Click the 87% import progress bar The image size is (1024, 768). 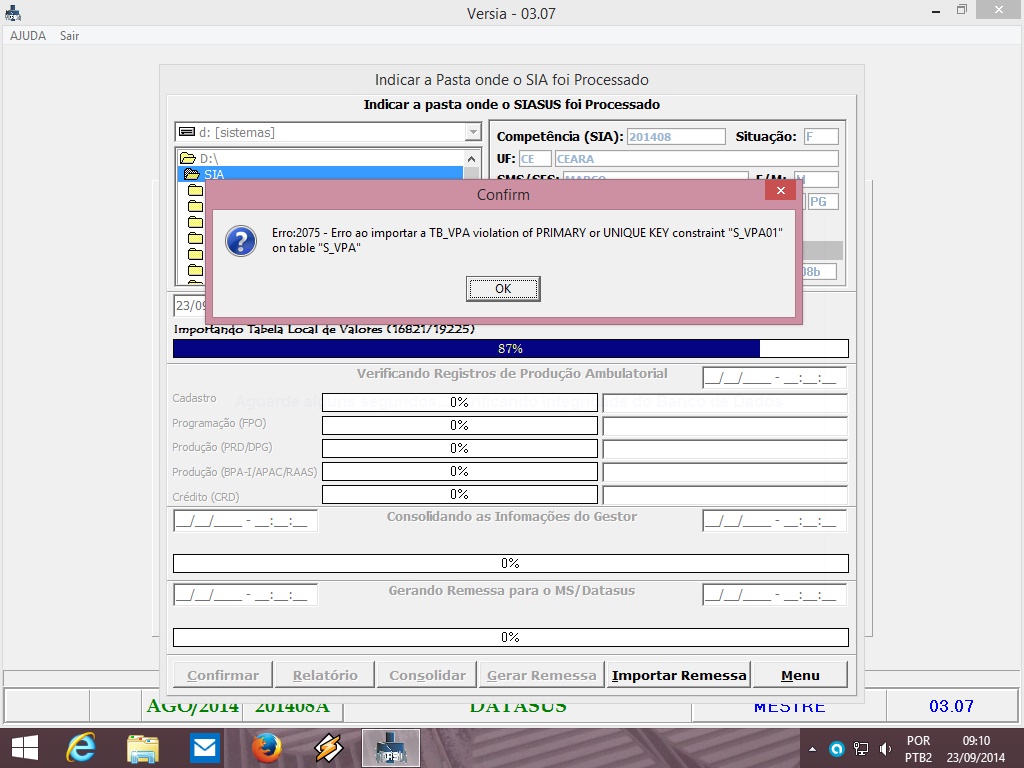coord(510,349)
